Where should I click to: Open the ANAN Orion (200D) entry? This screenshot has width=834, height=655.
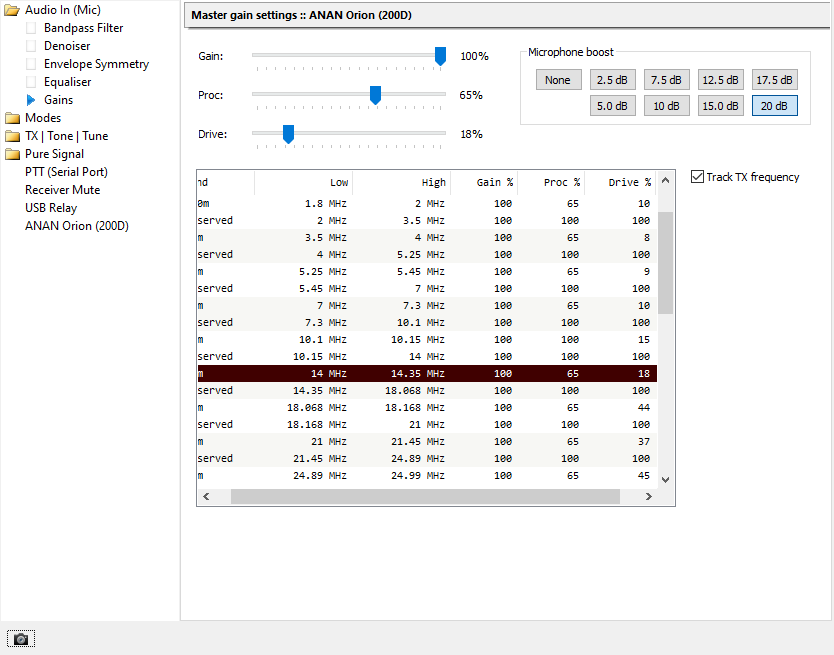coord(76,226)
